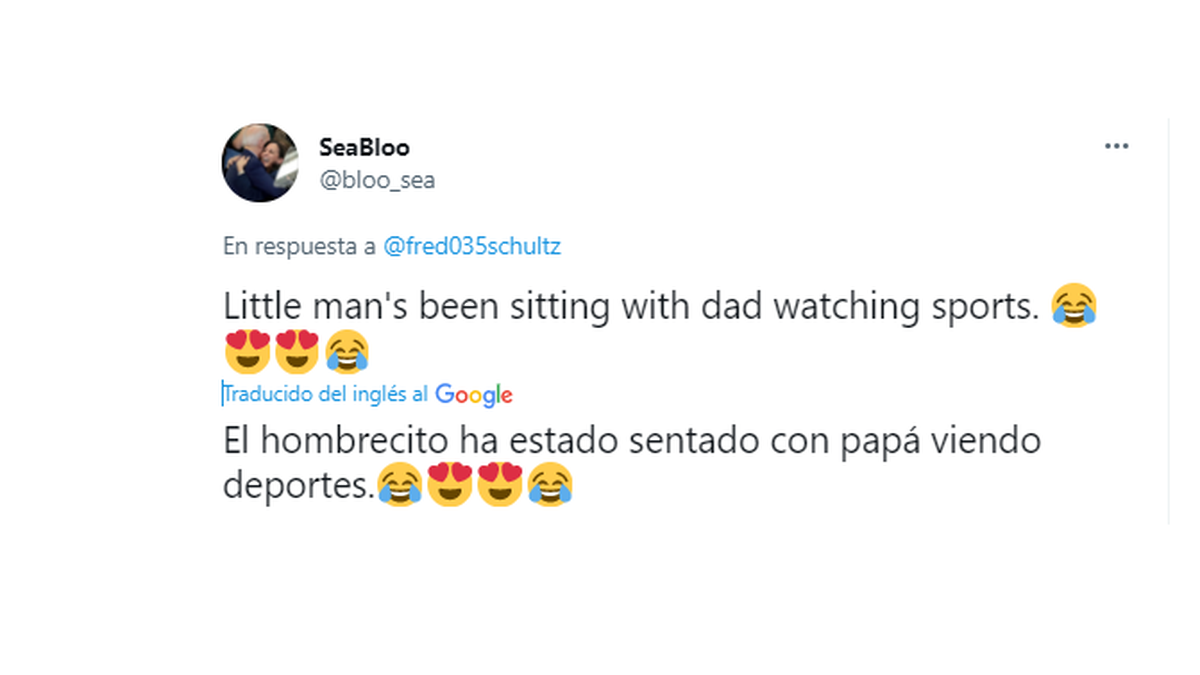Open the SeaBloo display name profile

point(364,147)
